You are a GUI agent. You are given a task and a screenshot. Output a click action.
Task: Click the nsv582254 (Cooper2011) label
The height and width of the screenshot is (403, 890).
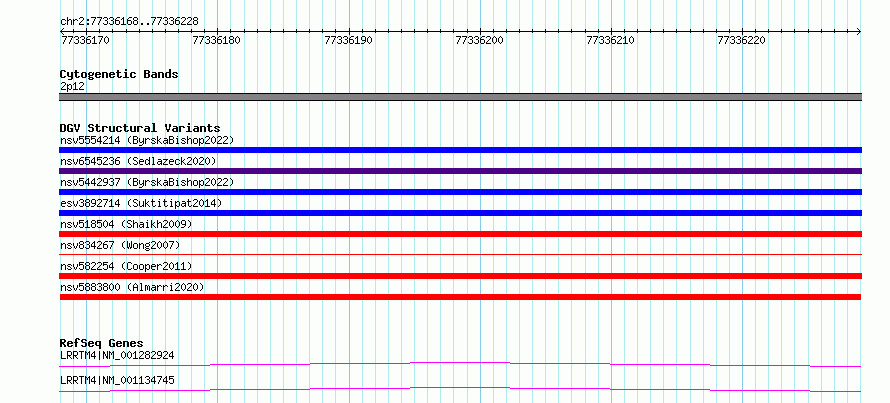126,266
